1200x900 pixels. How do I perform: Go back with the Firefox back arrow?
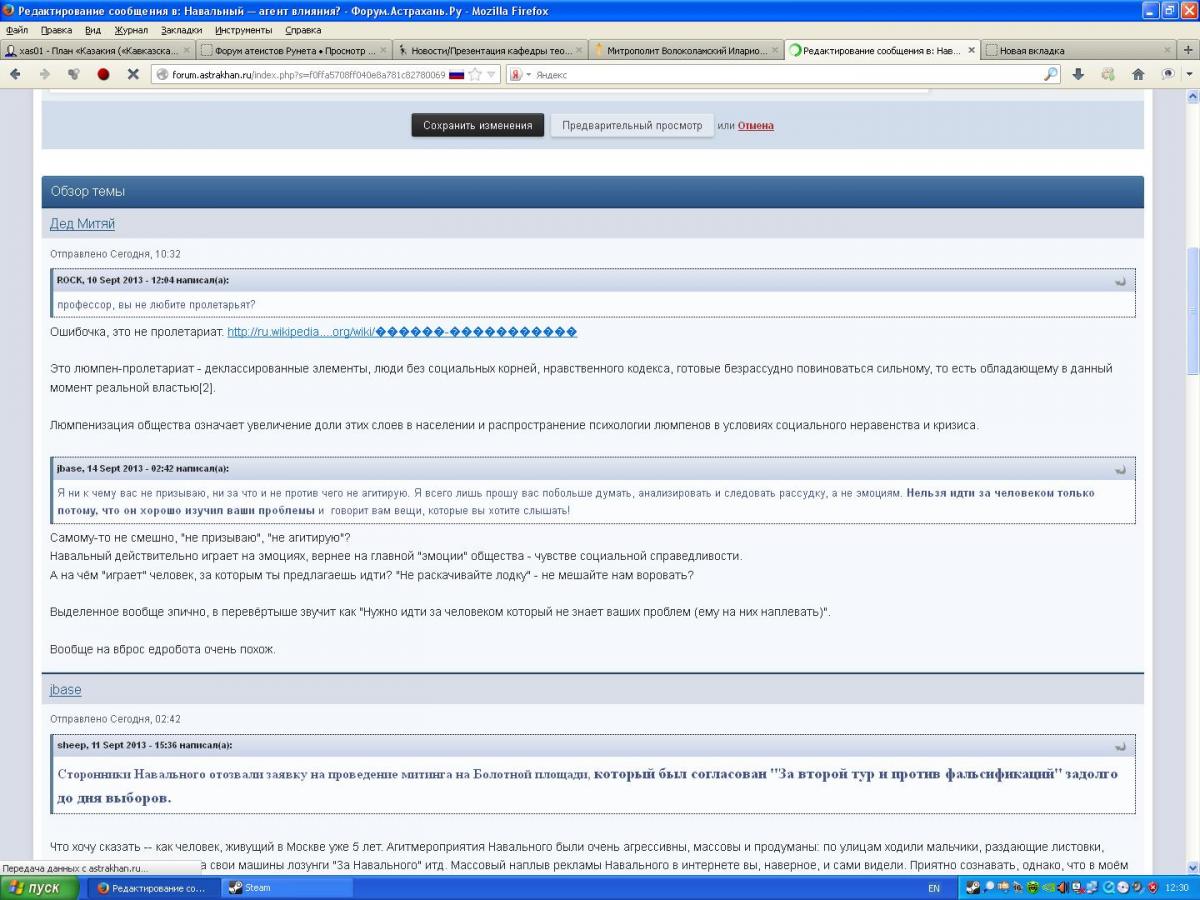(x=15, y=74)
